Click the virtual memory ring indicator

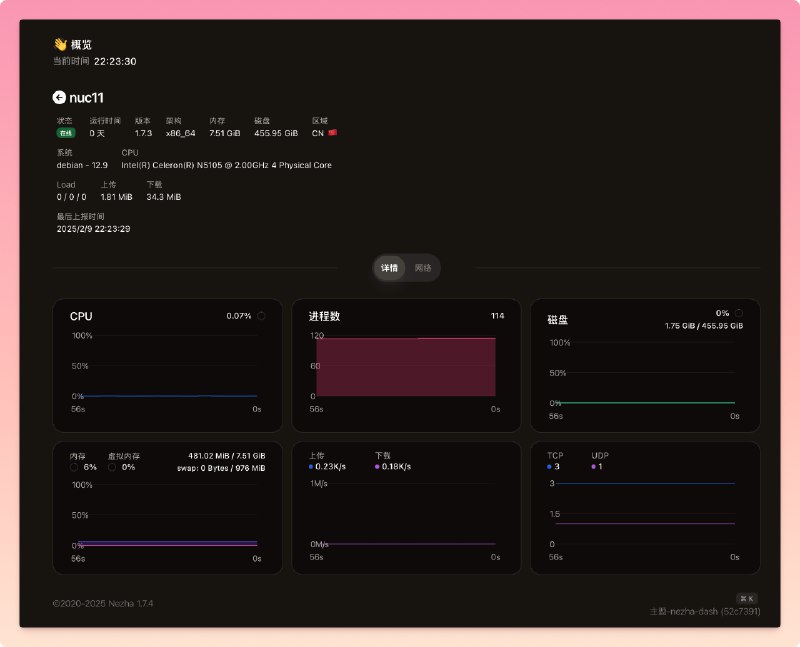pos(112,467)
